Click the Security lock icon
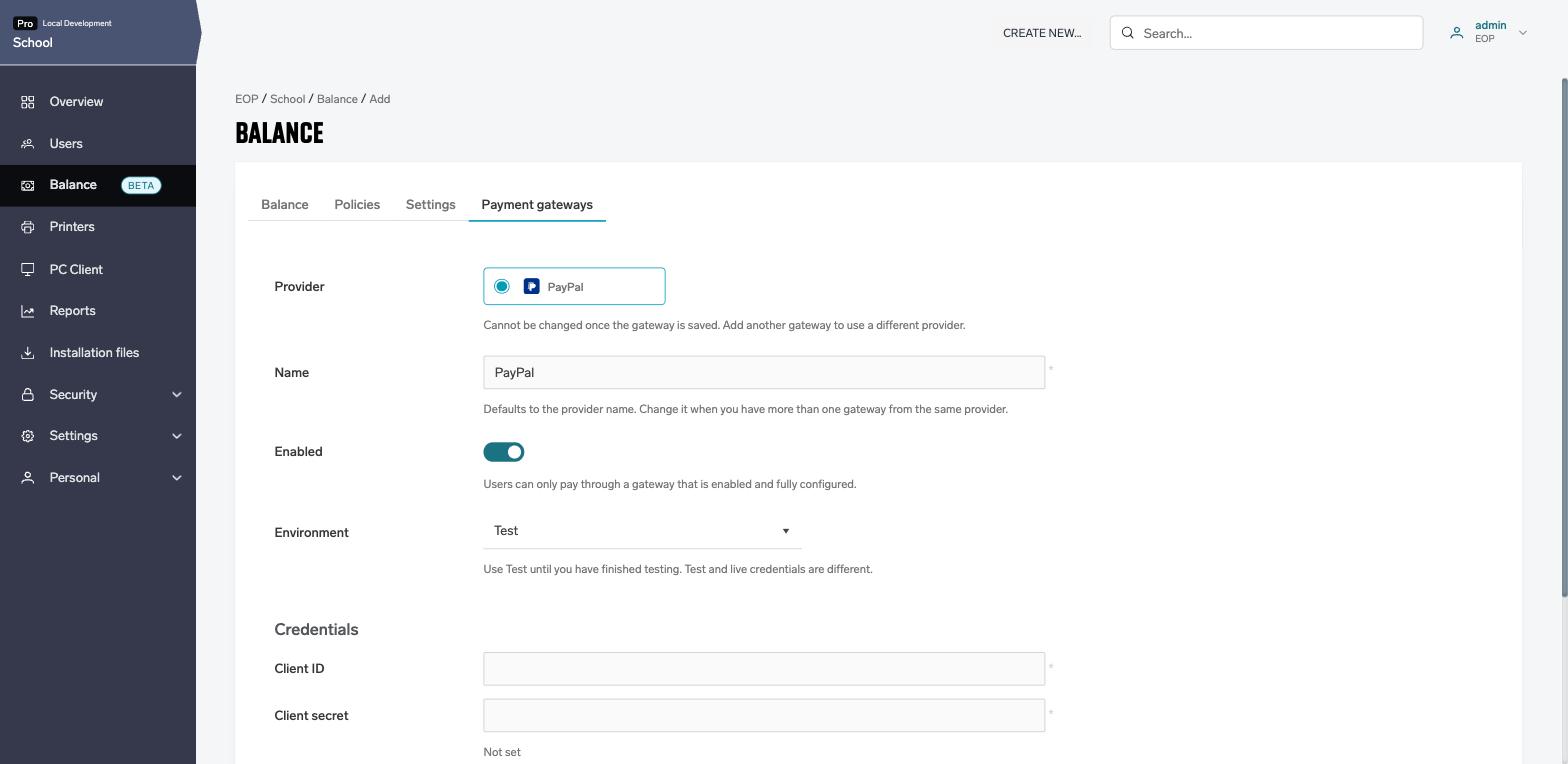Screen dimensions: 1568x764 point(28,395)
